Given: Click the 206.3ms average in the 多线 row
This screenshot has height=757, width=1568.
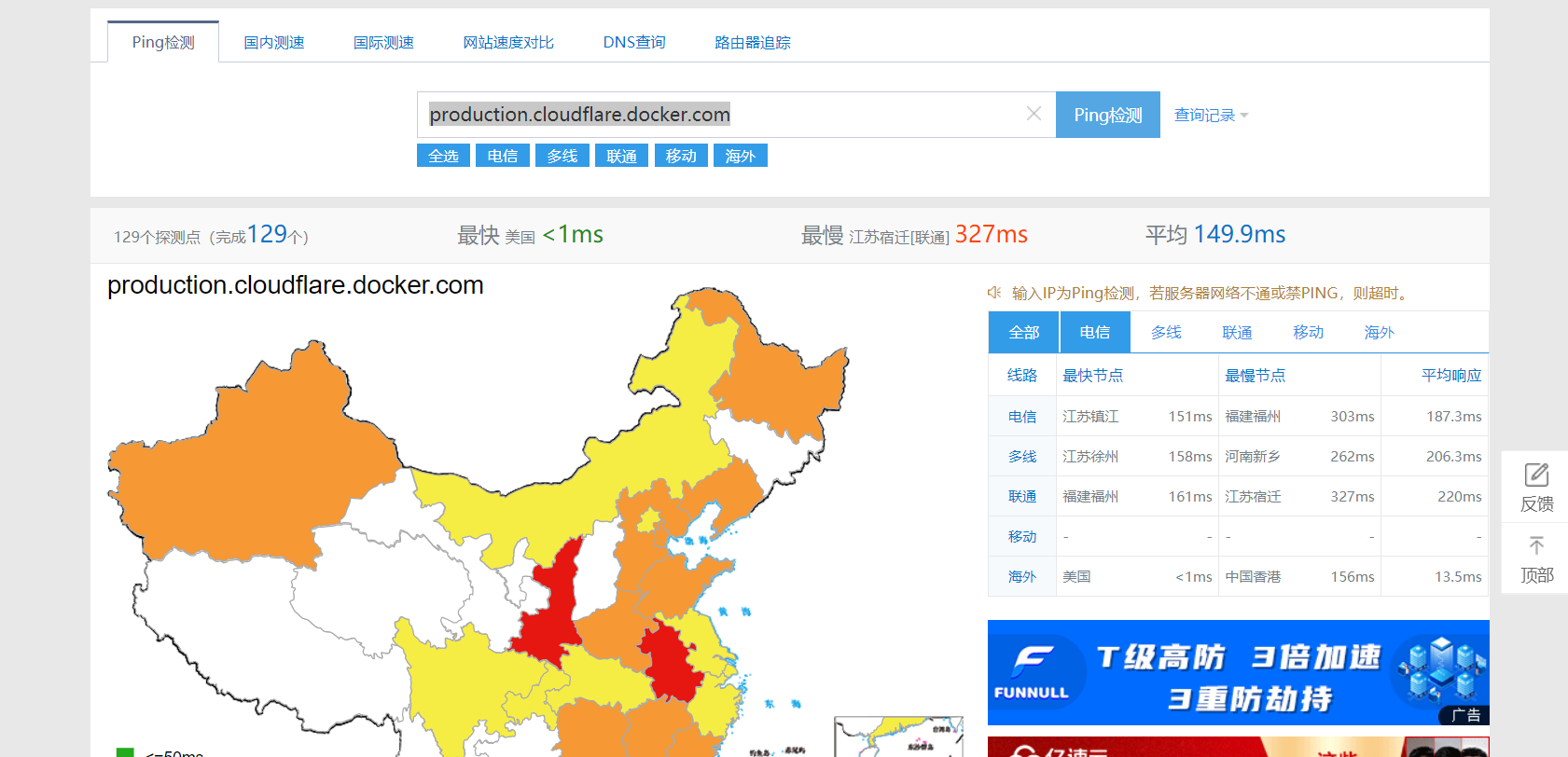Looking at the screenshot, I should (x=1454, y=457).
